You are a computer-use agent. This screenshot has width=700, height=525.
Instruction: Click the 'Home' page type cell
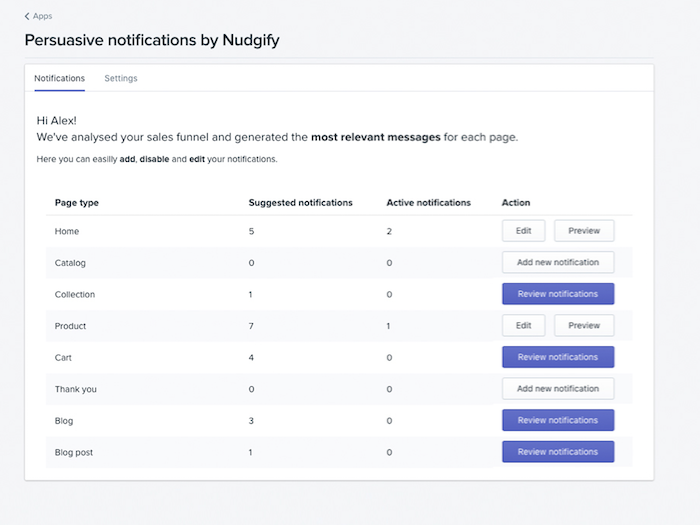(x=67, y=231)
